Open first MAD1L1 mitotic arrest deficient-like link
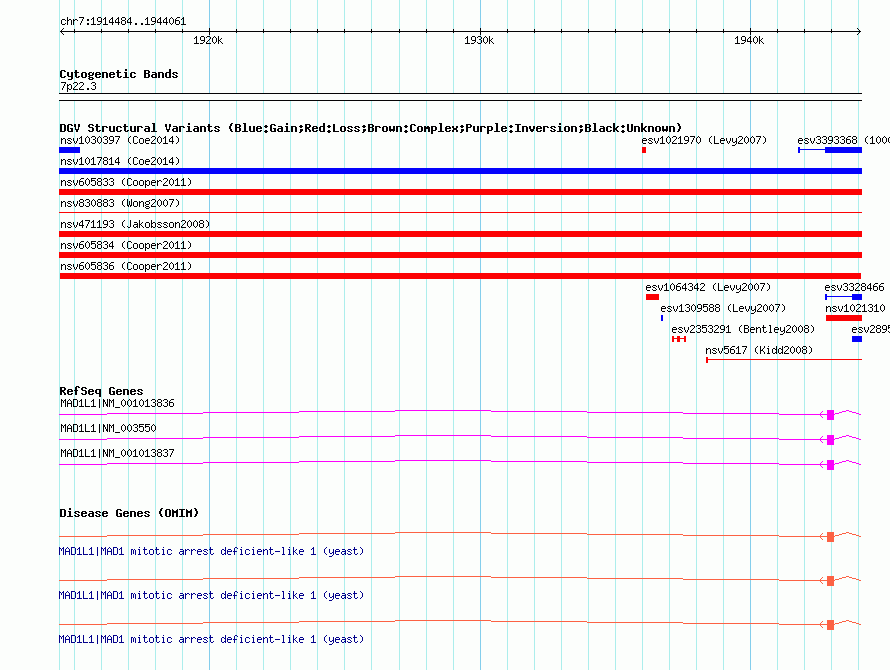 pos(211,551)
